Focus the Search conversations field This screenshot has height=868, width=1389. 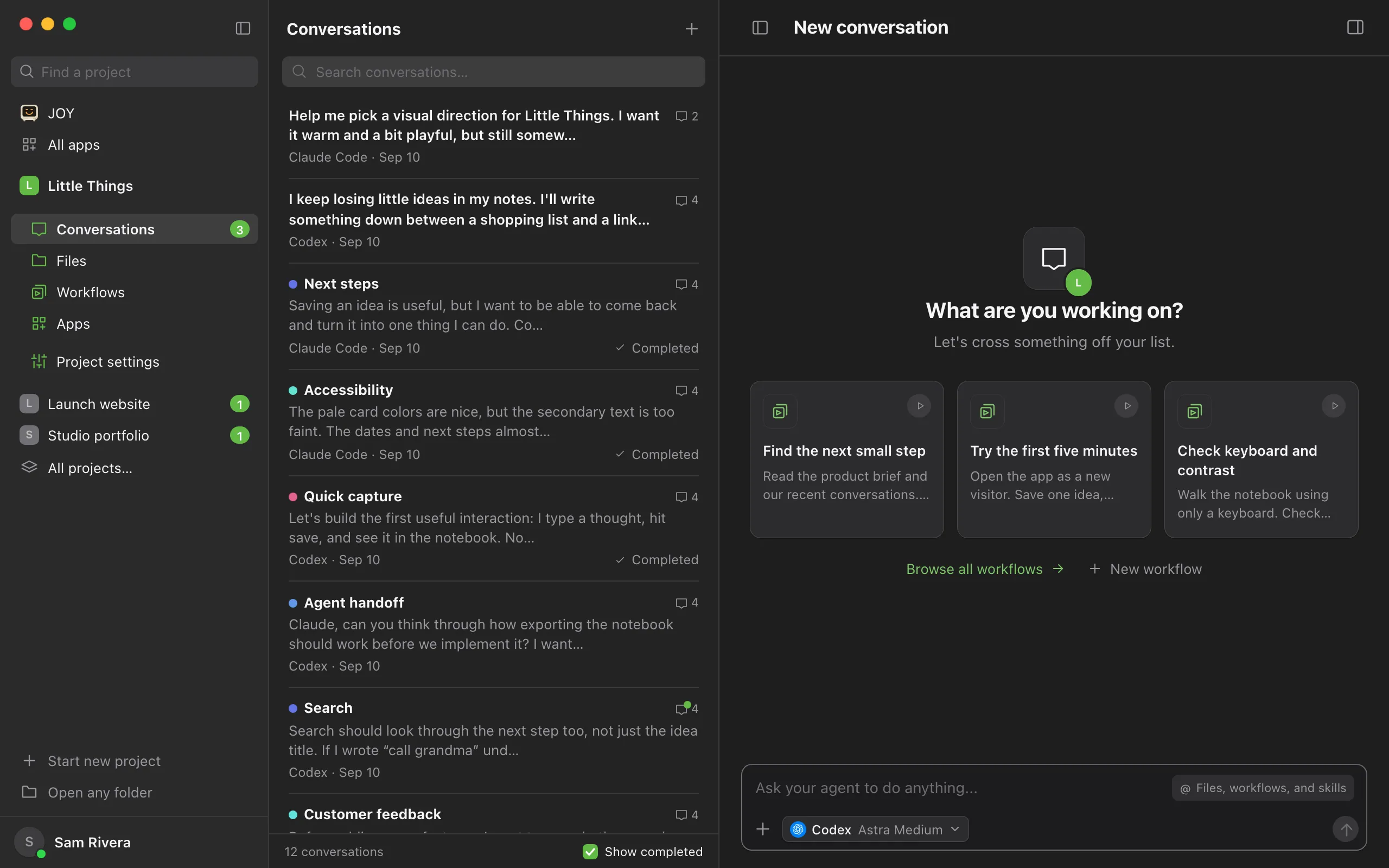tap(494, 72)
